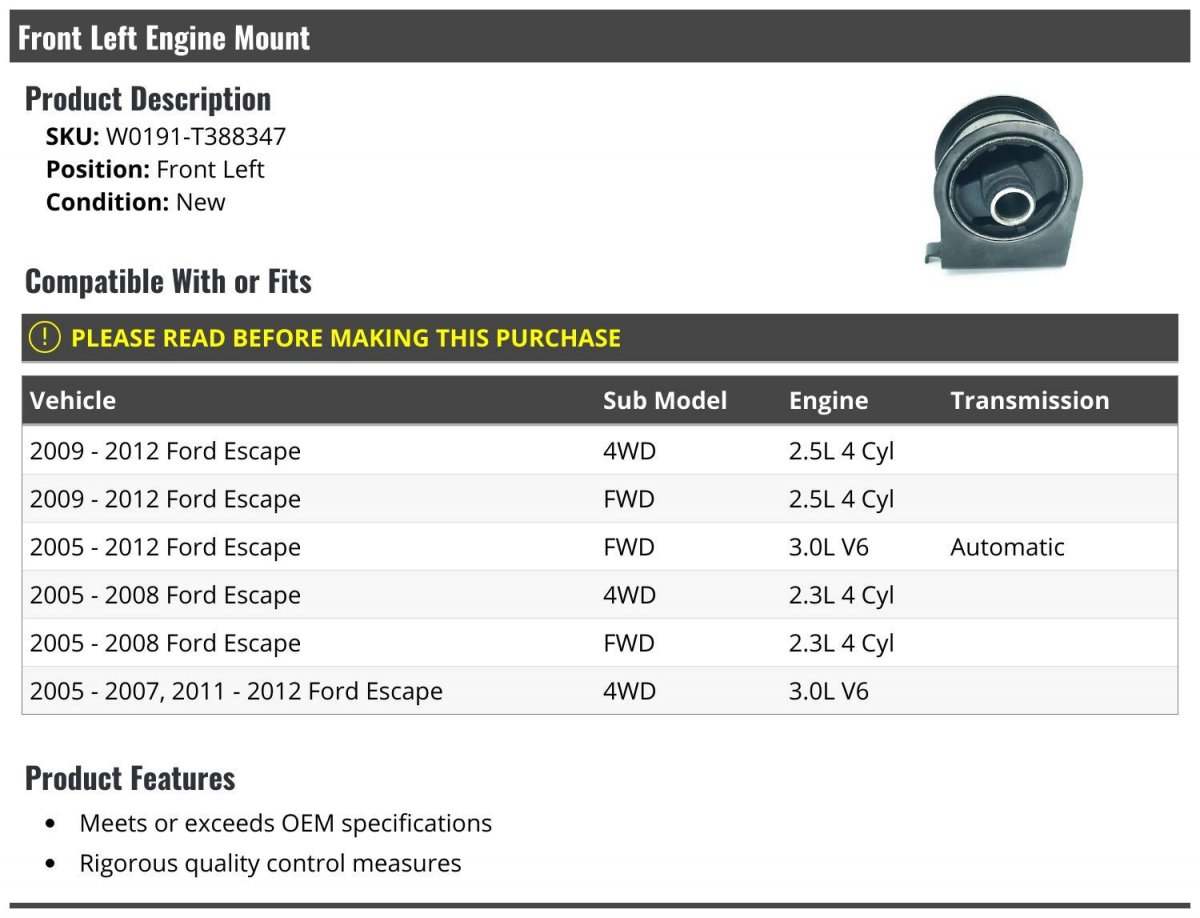Select the Vehicle column header
The height and width of the screenshot is (918, 1200).
(x=73, y=401)
